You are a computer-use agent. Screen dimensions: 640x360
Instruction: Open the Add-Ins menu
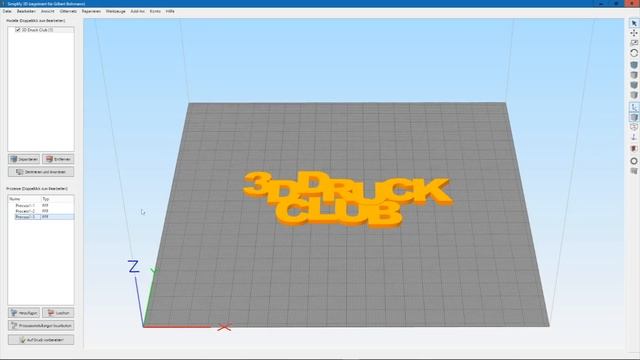[138, 11]
